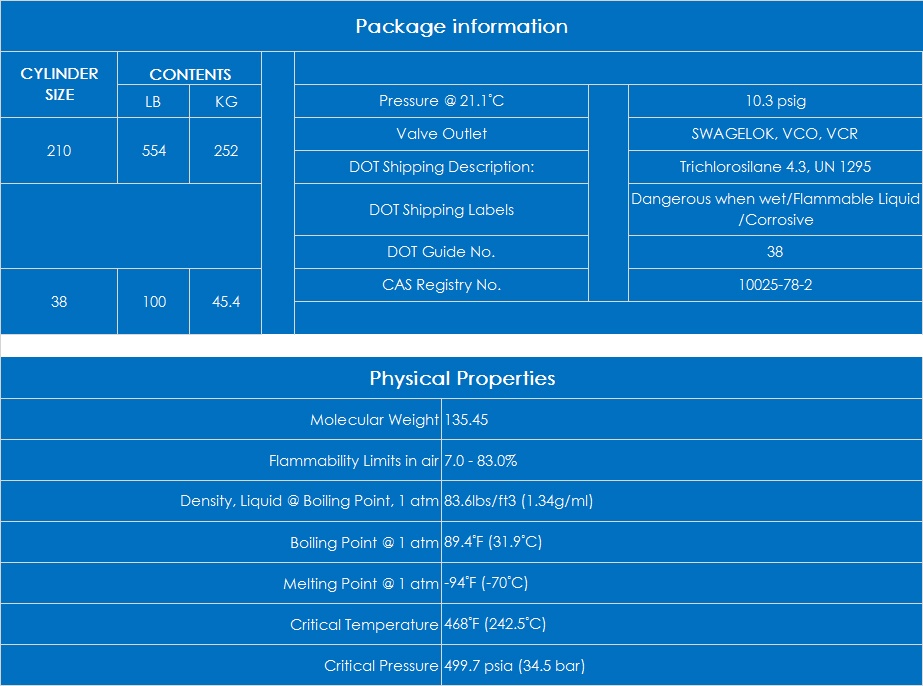This screenshot has height=686, width=923.
Task: Select the 499.7 psia critical pressure value
Action: (514, 665)
